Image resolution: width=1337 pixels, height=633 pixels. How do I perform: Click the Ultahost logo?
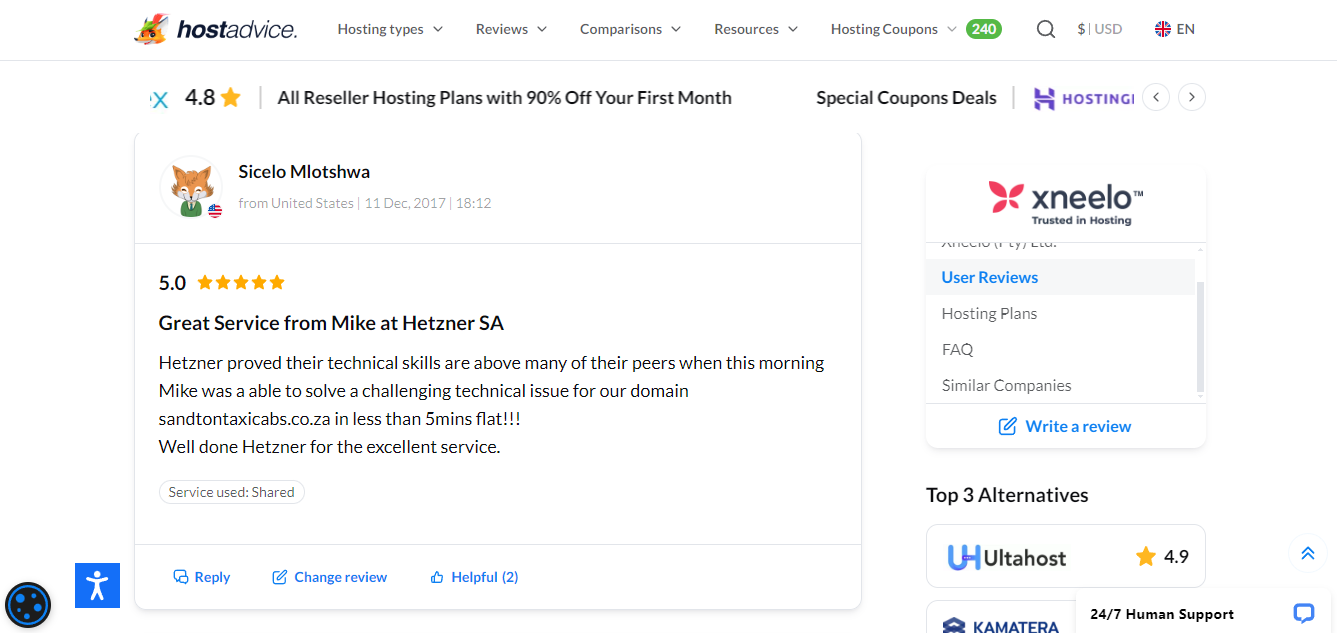(1007, 557)
